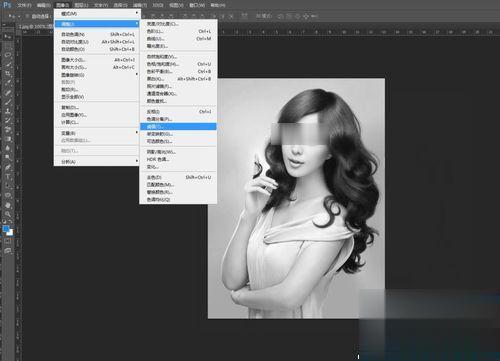500x361 pixels.
Task: Select the Eraser tool
Action: (x=8, y=129)
